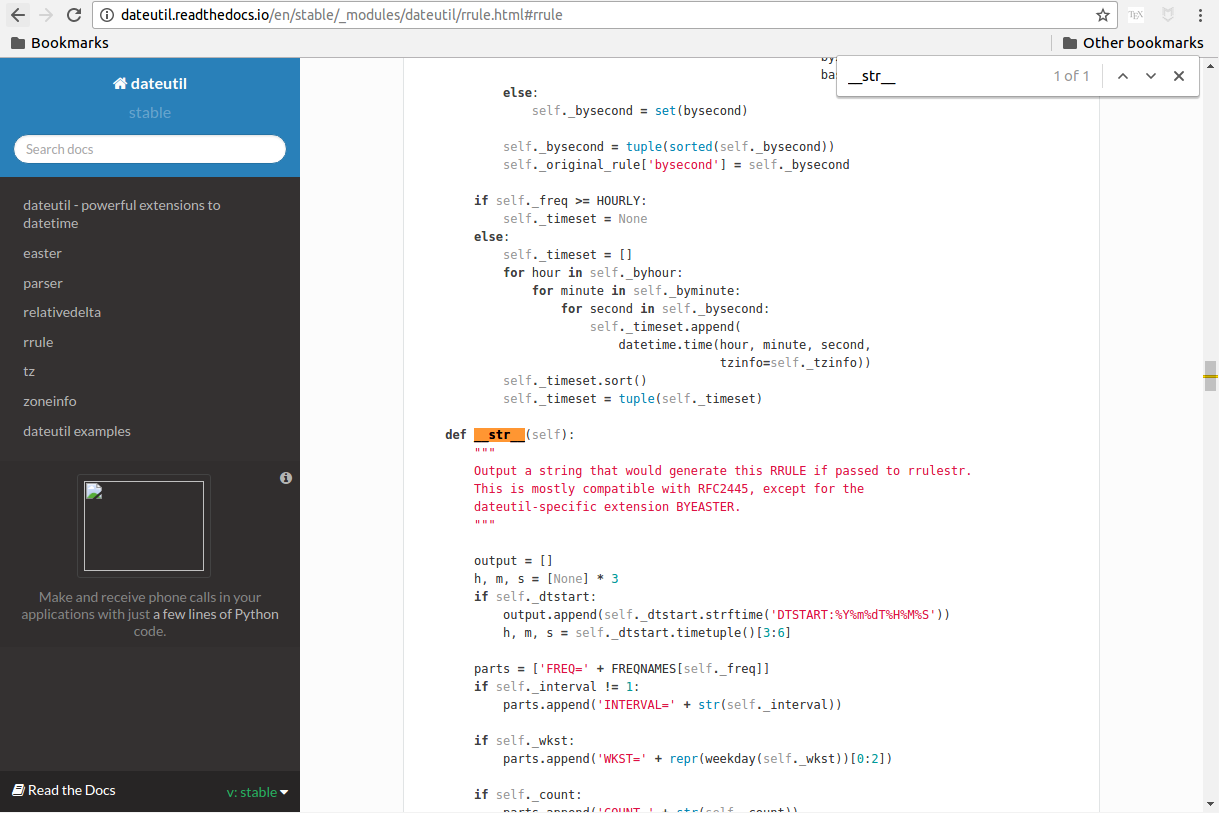The height and width of the screenshot is (813, 1219).
Task: Open the Chrome three-dot menu
Action: 1200,15
